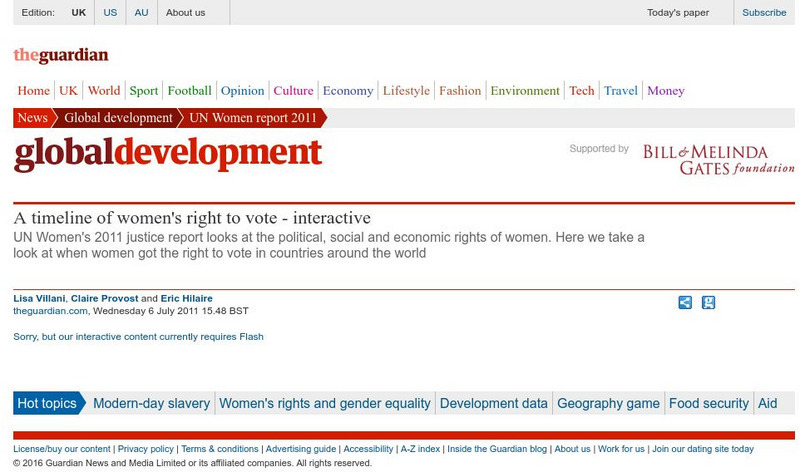Open the Lifestyle section
The height and width of the screenshot is (472, 800).
[406, 91]
